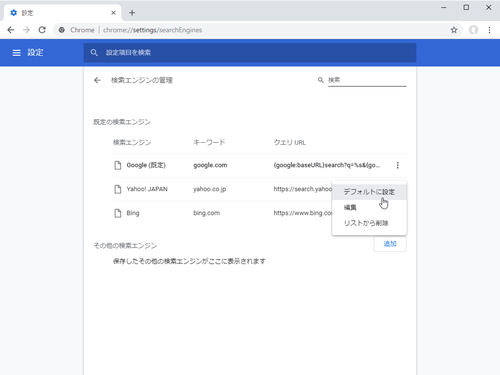The image size is (500, 375).
Task: Click the magnifier icon in the settings search bar
Action: pyautogui.click(x=94, y=53)
